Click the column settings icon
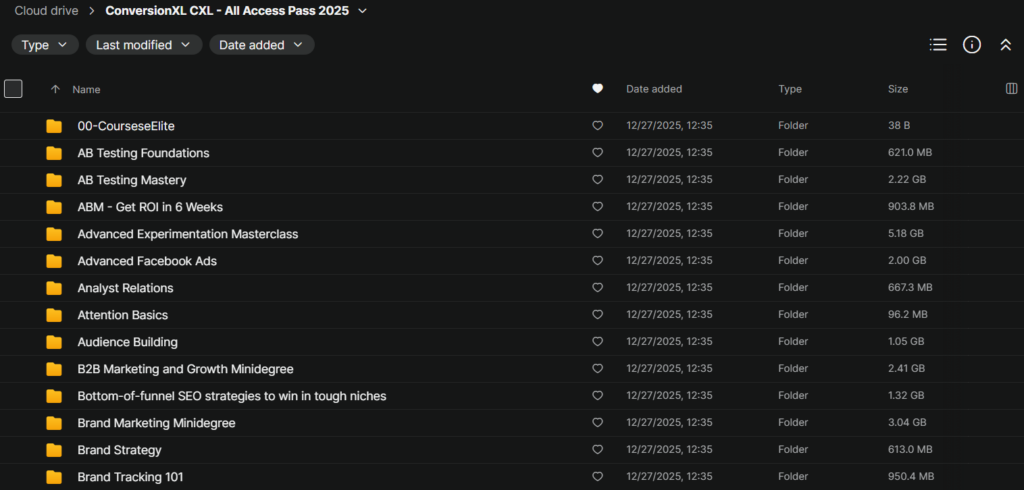Viewport: 1024px width, 490px height. point(1011,89)
